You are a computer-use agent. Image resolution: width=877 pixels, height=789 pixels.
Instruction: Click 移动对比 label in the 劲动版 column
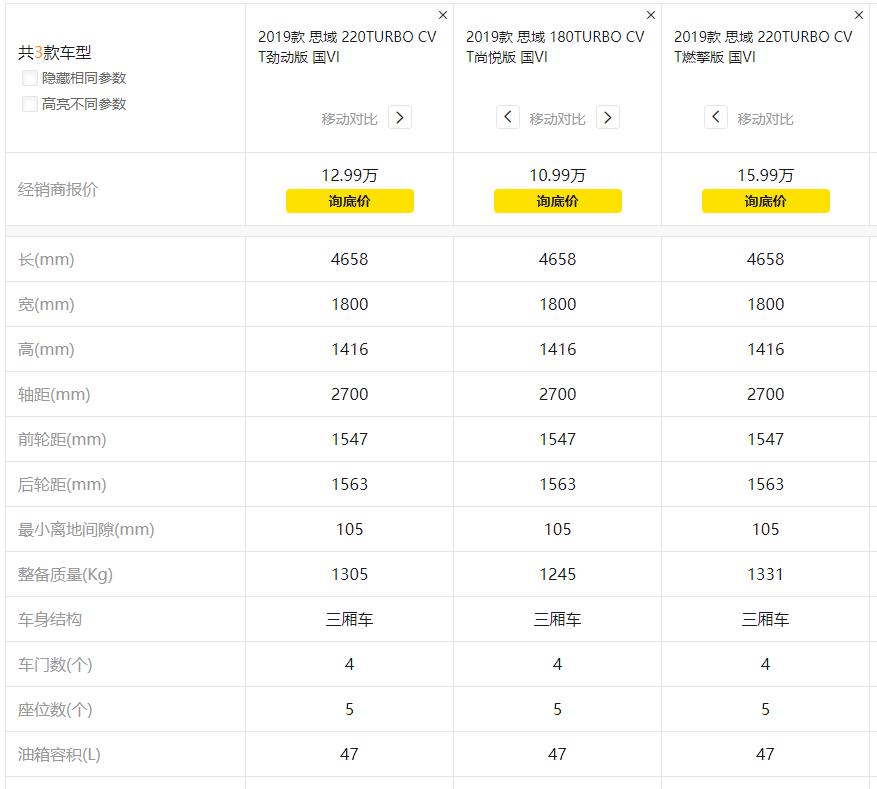(x=350, y=119)
